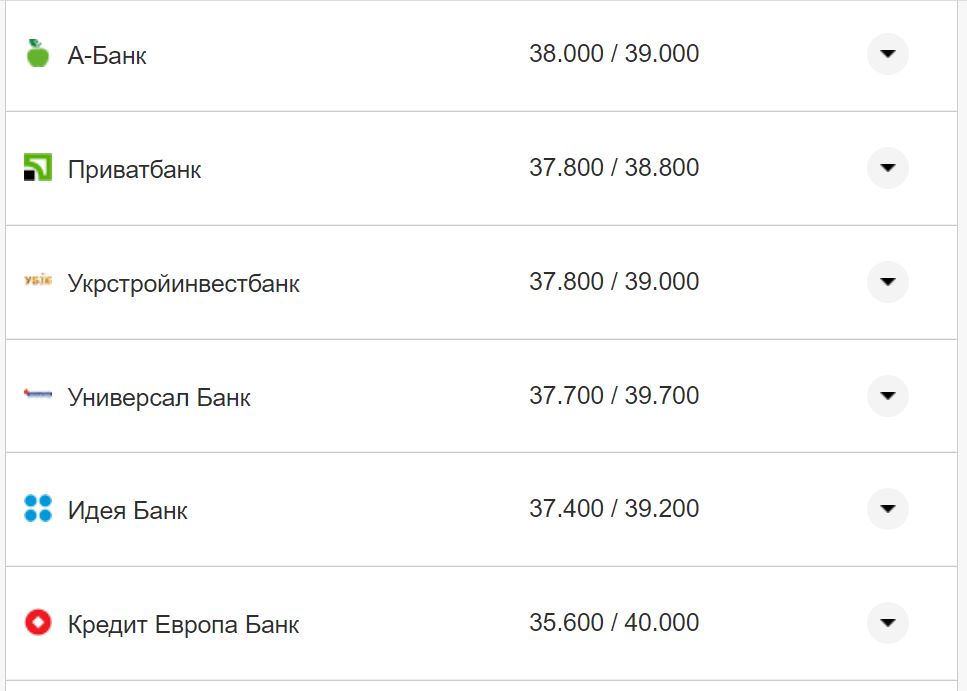Click the Идея Банк blue dots logo
This screenshot has height=691, width=967.
(x=38, y=509)
